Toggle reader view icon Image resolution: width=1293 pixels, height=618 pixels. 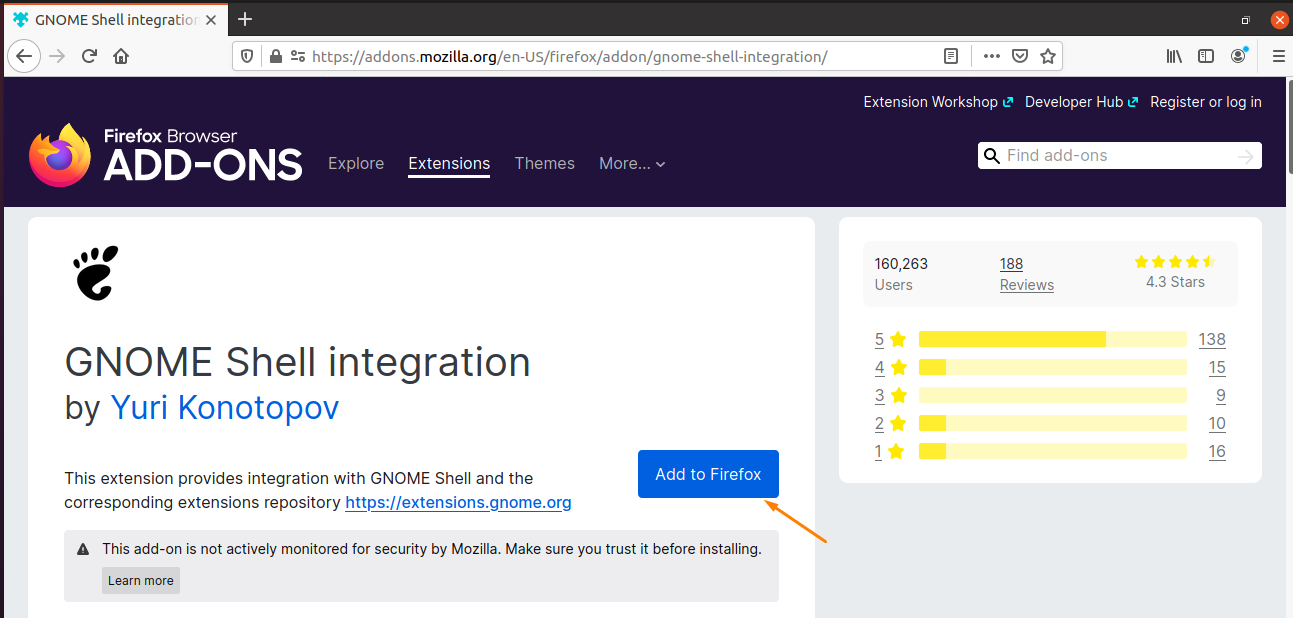(x=951, y=57)
